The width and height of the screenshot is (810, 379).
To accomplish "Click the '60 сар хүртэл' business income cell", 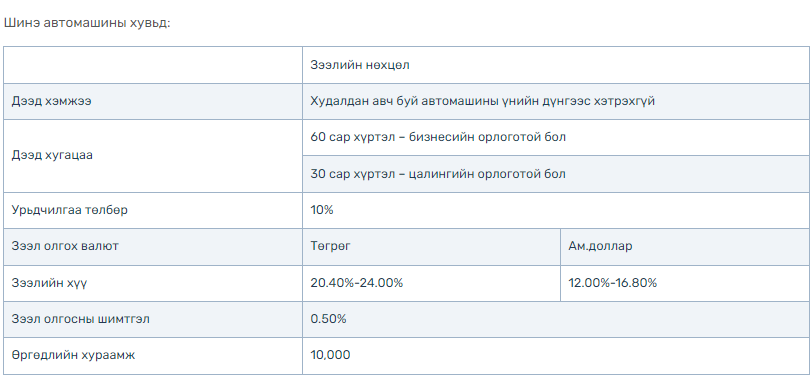I will click(x=556, y=137).
